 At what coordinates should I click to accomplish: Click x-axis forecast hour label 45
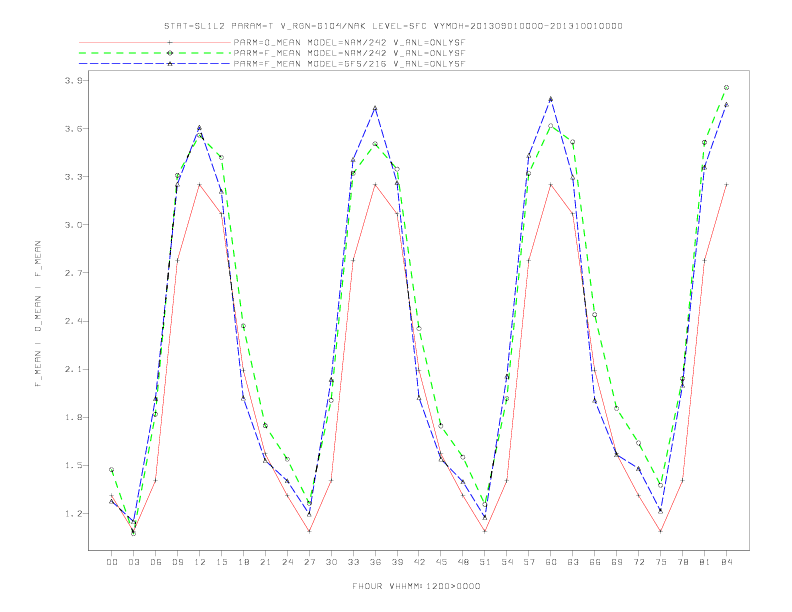[x=441, y=562]
